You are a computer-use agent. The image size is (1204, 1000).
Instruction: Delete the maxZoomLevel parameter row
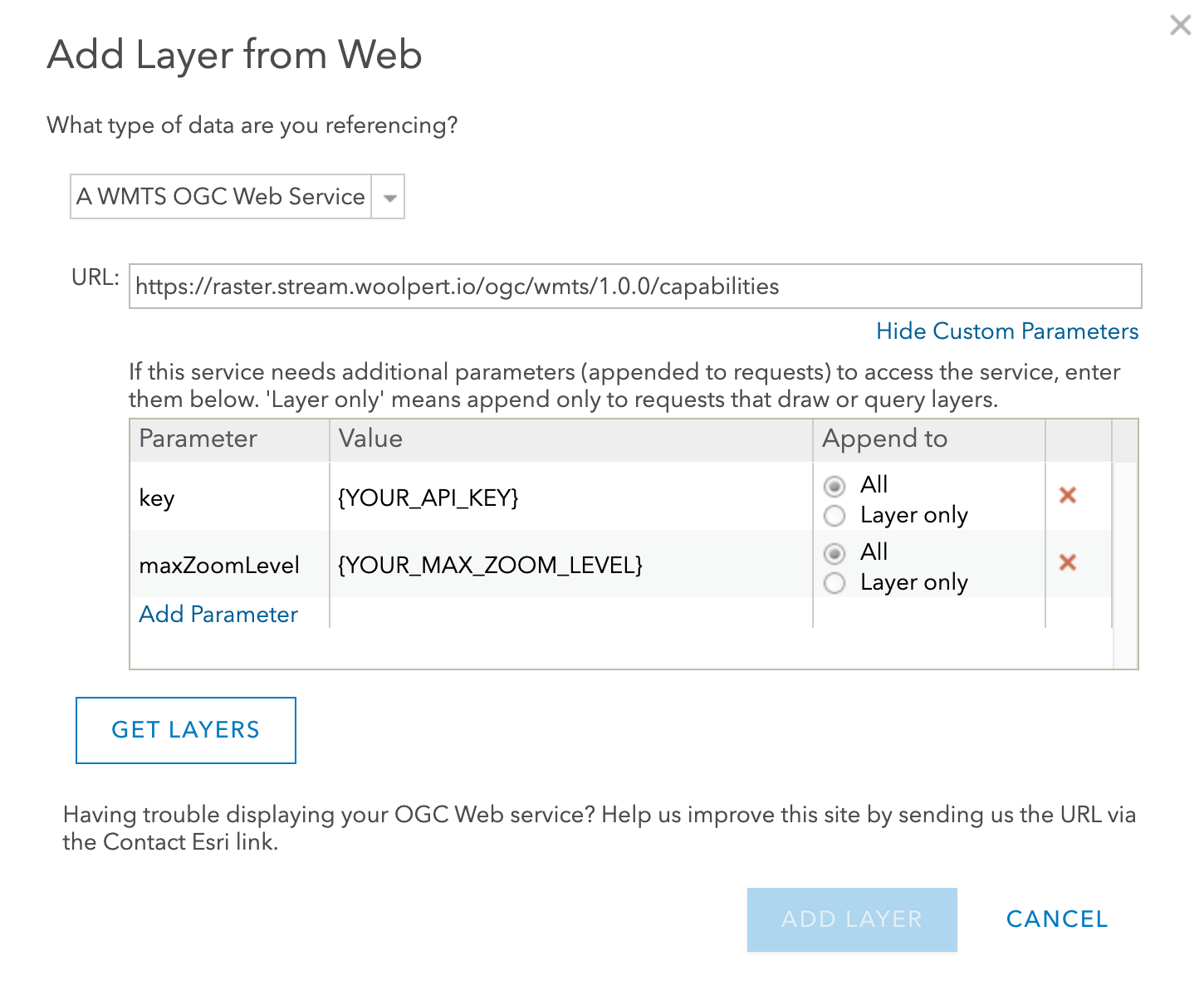pos(1069,563)
